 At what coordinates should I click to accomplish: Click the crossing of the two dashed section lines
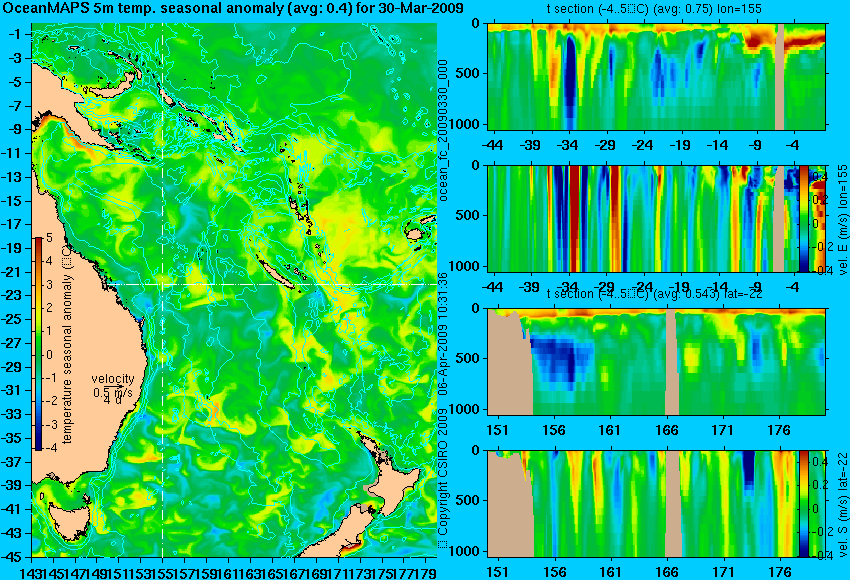pyautogui.click(x=163, y=284)
